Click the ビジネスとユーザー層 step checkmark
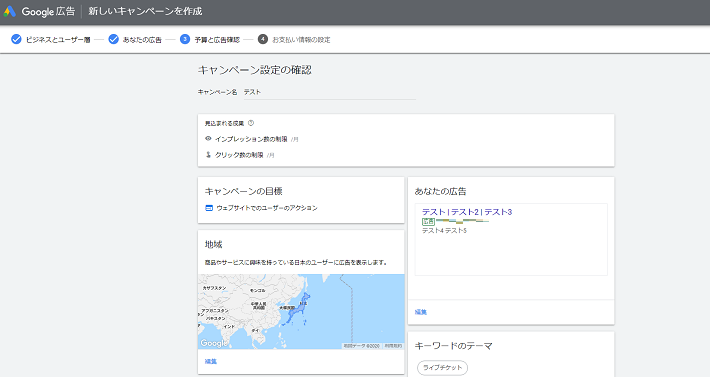This screenshot has width=710, height=377. [x=16, y=39]
